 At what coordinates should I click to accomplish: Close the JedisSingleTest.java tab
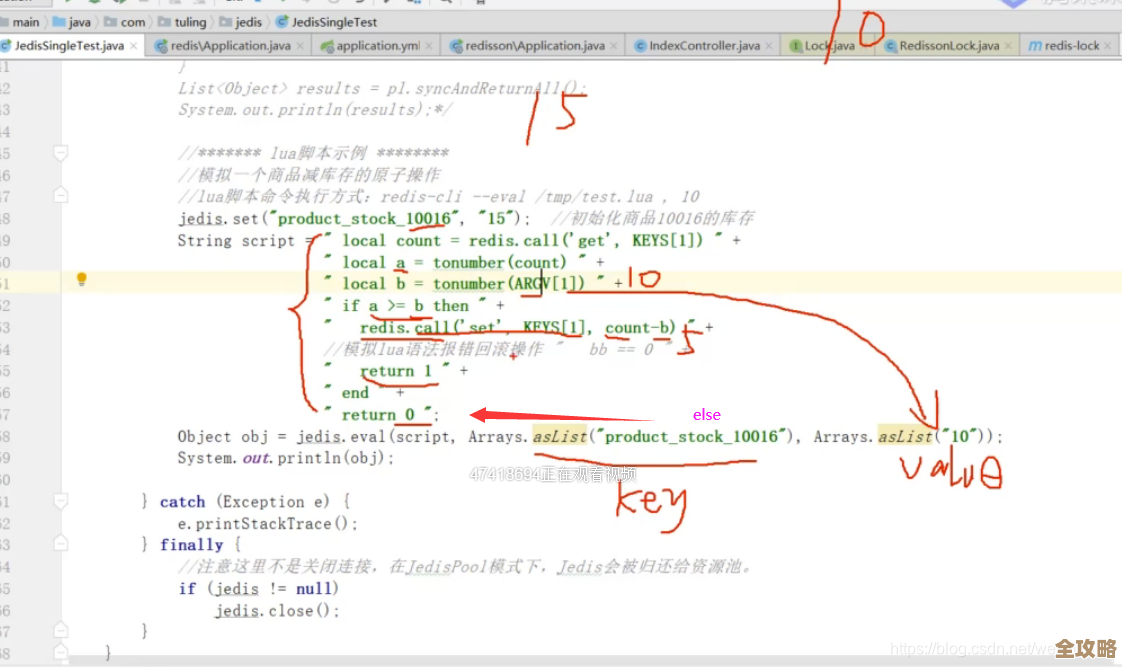click(x=134, y=46)
